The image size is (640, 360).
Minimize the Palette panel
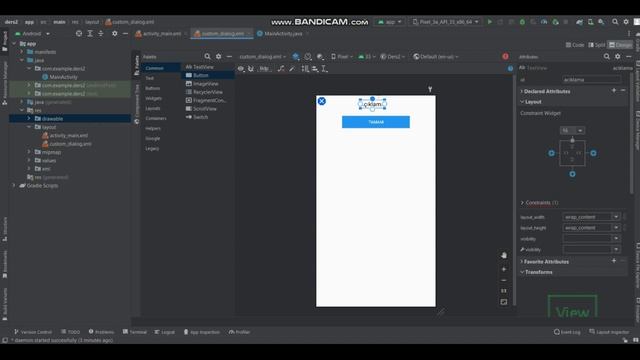click(229, 56)
